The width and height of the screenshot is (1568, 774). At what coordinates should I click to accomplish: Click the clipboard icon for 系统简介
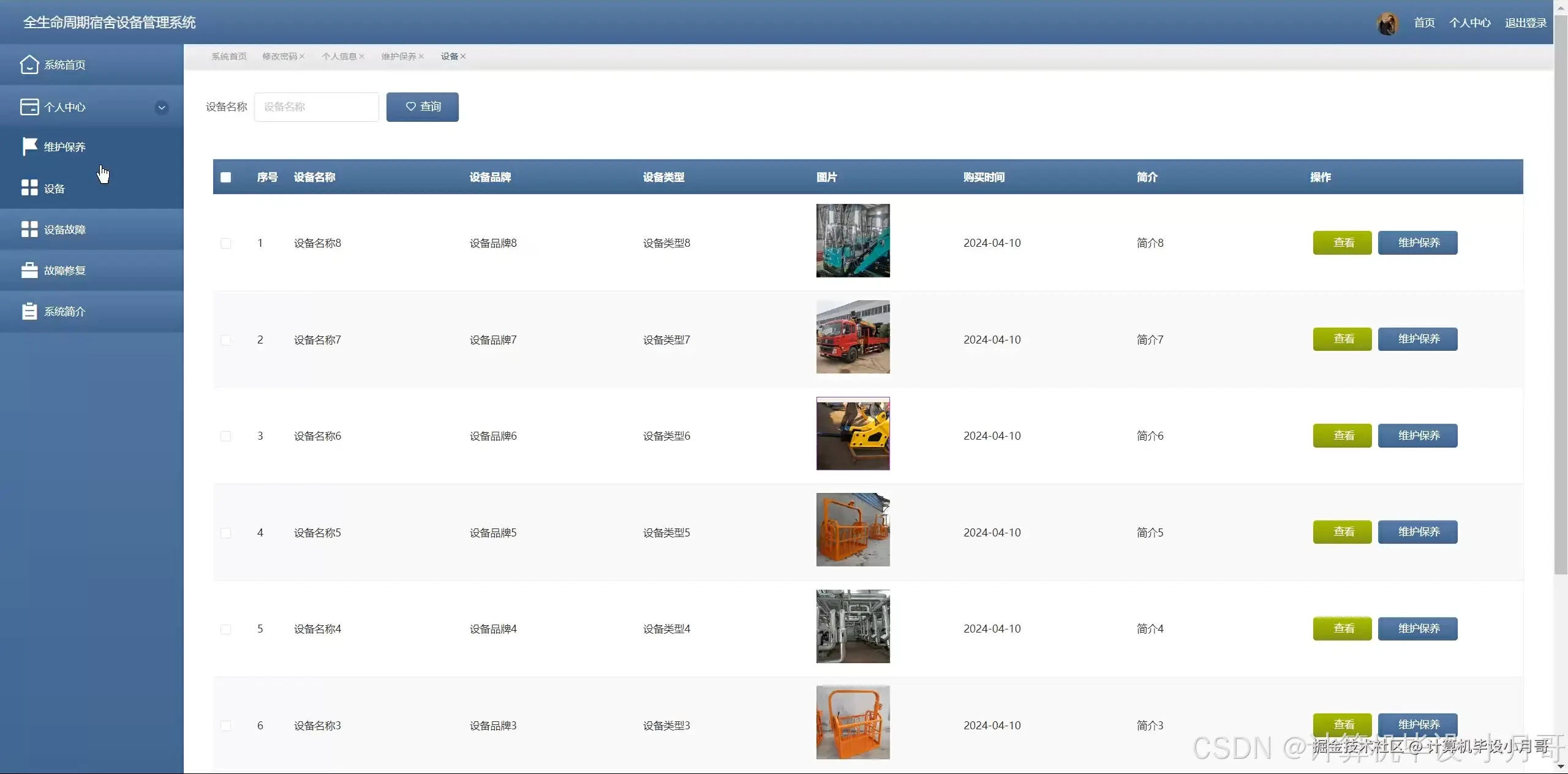(29, 311)
